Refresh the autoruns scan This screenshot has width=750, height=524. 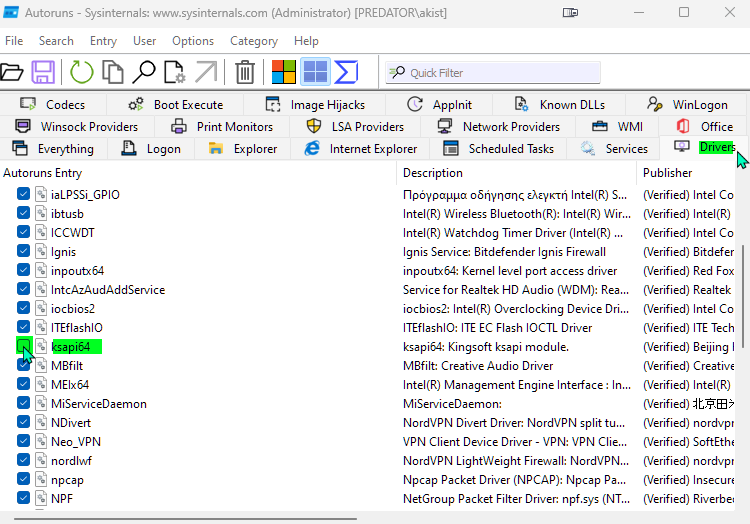point(81,72)
